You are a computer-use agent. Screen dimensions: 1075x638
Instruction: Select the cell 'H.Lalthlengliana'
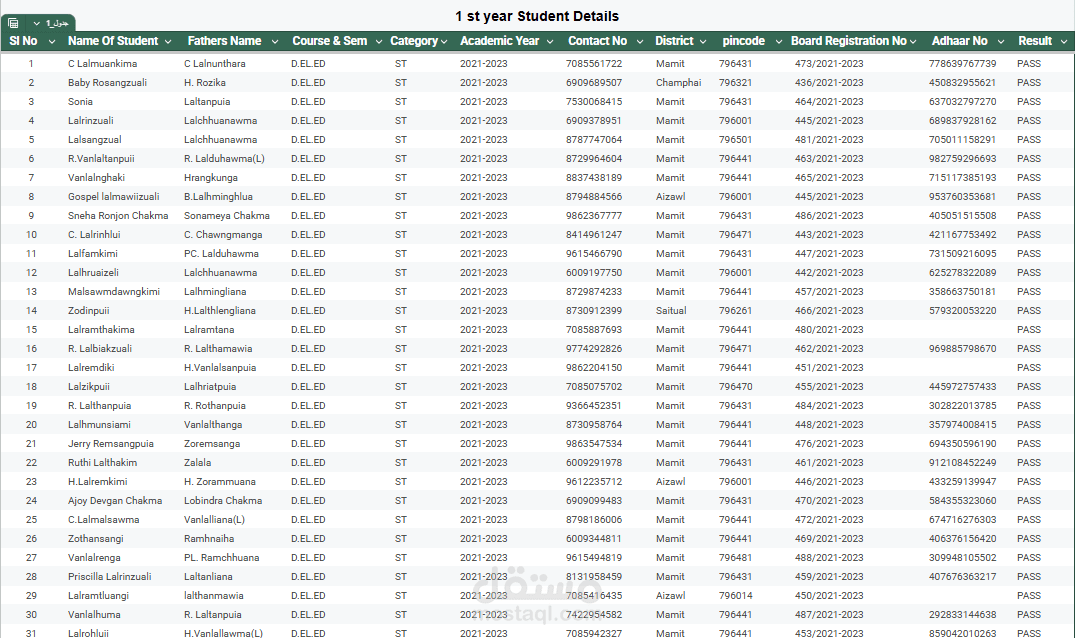[x=219, y=310]
